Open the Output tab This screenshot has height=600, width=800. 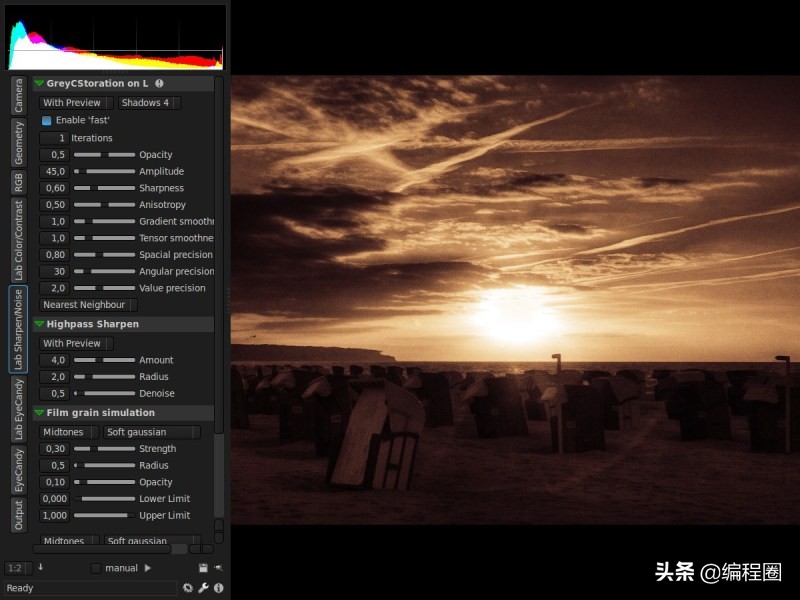click(19, 515)
